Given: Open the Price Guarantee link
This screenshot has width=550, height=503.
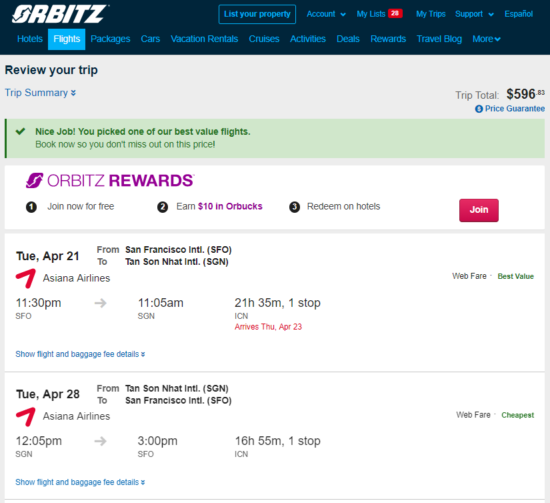Looking at the screenshot, I should pos(515,109).
